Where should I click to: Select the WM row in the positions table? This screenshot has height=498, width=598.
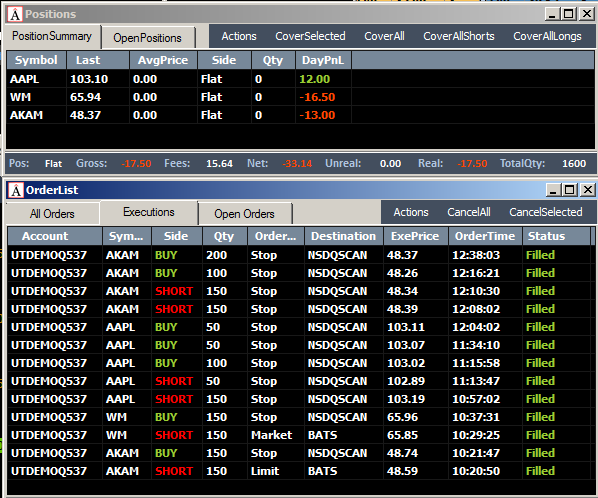(x=300, y=97)
